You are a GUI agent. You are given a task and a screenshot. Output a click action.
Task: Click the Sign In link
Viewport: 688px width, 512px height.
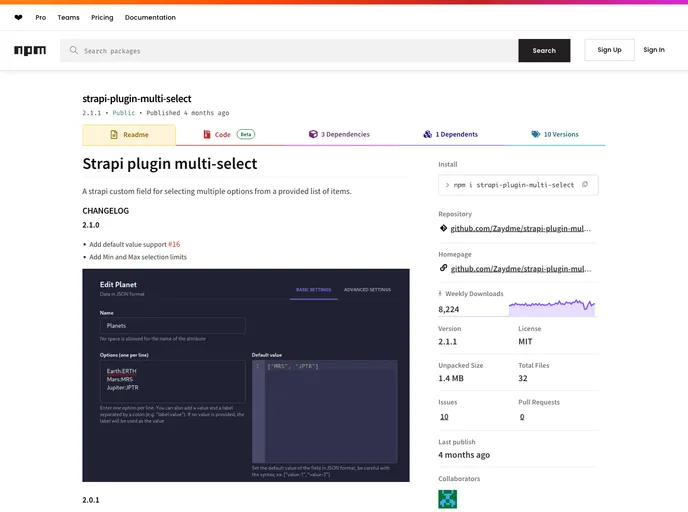click(x=654, y=50)
